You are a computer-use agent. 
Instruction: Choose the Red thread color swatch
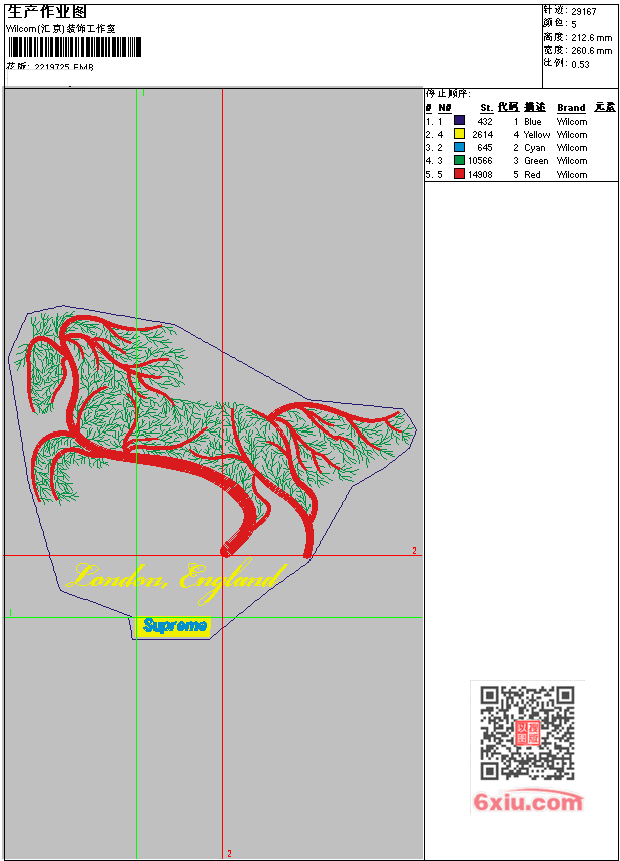459,174
